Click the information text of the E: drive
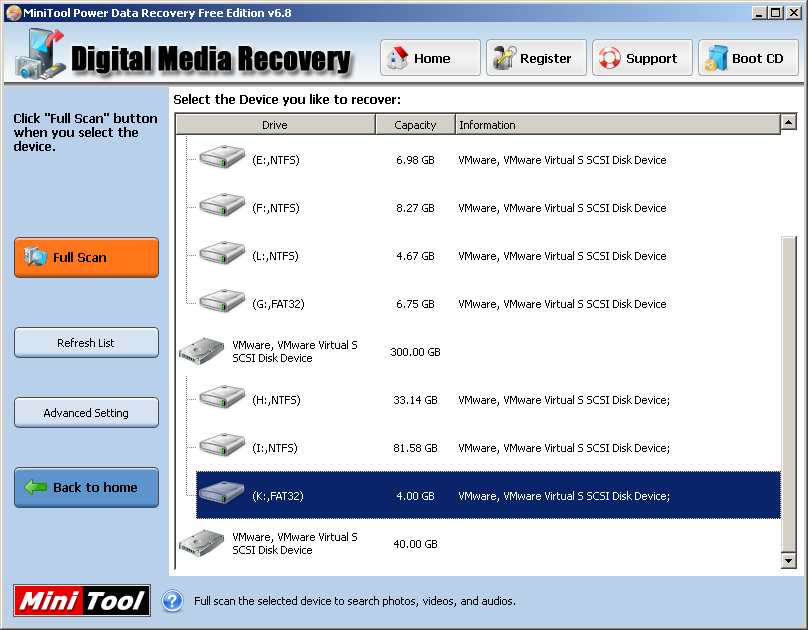 [562, 160]
